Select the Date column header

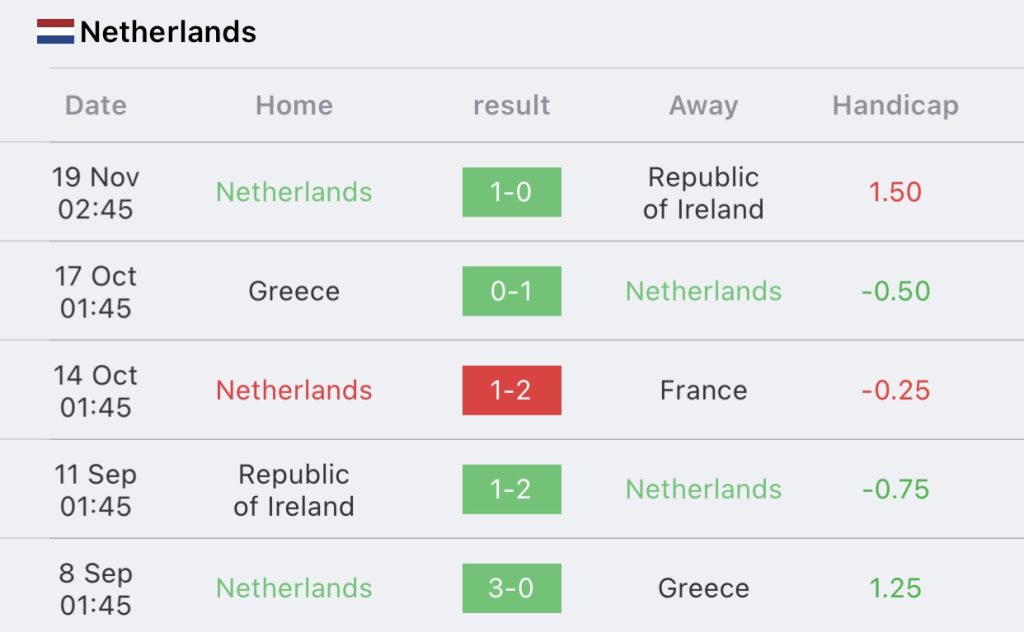point(96,105)
